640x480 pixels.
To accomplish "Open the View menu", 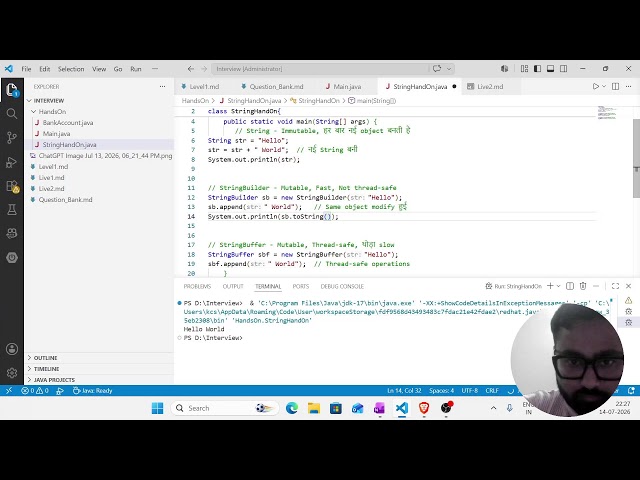I will (x=99, y=69).
